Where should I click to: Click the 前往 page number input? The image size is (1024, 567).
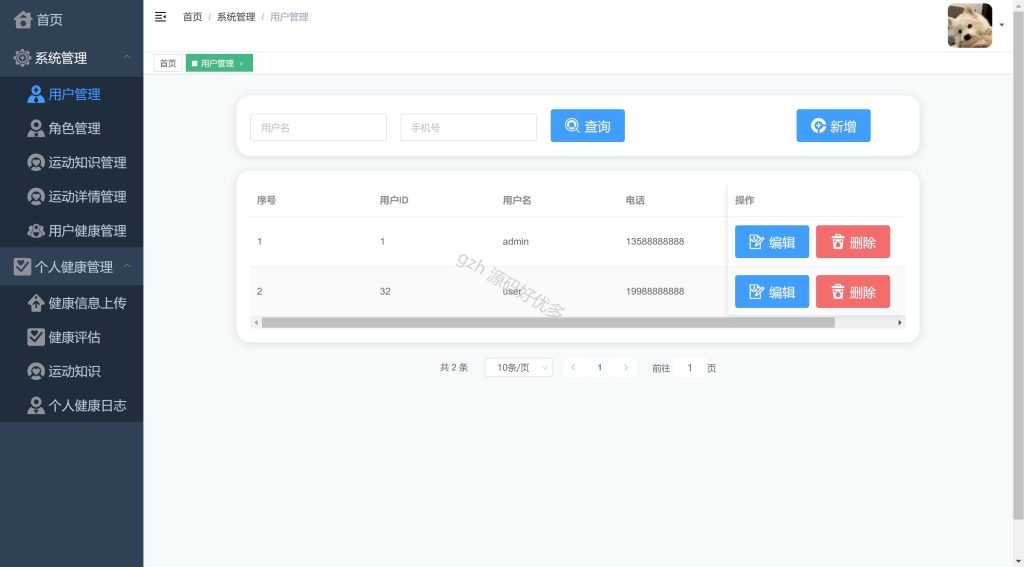click(689, 368)
